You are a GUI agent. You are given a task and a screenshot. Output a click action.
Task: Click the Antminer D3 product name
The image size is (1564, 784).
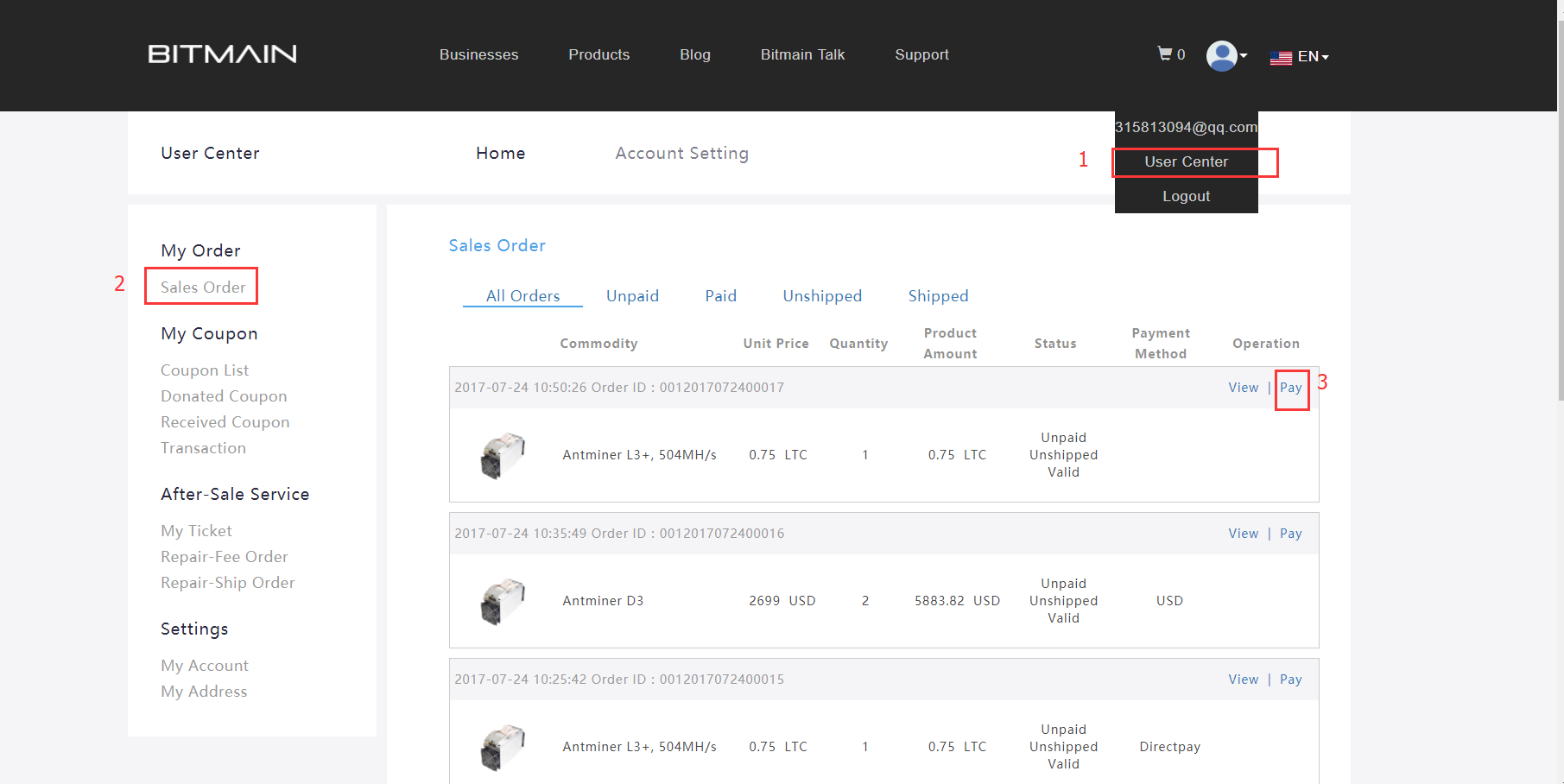click(603, 600)
